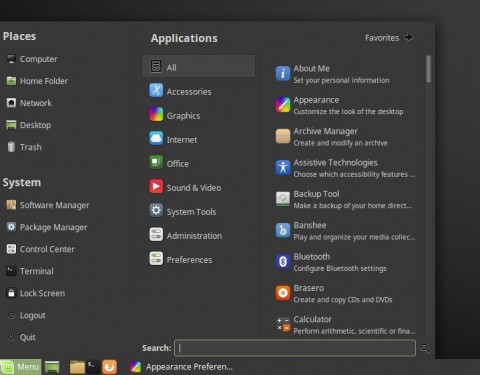480x375 pixels.
Task: Open terminal launcher on panel
Action: coord(93,366)
